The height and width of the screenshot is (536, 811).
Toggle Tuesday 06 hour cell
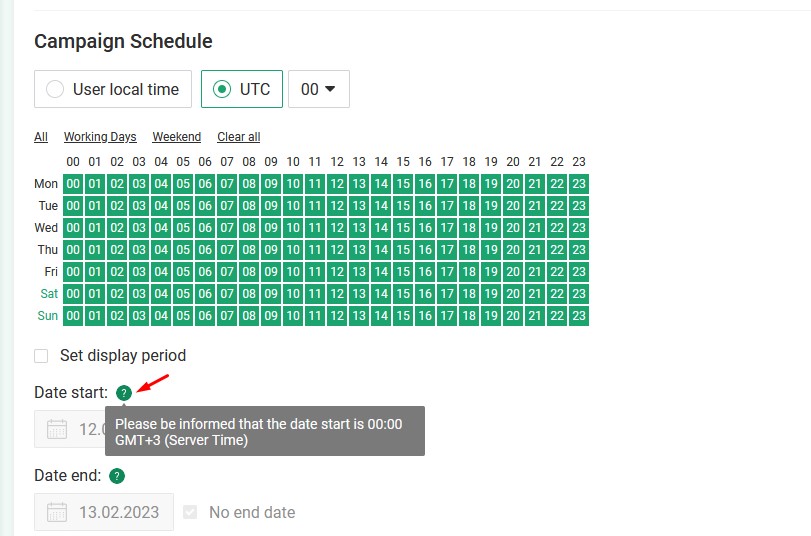tap(205, 206)
